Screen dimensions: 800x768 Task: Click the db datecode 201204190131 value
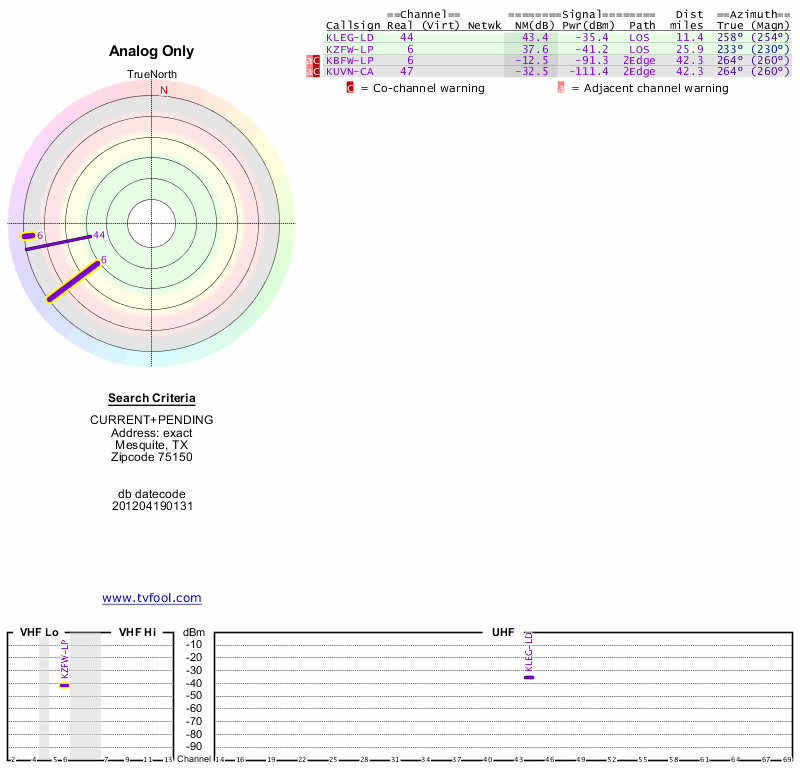tap(152, 506)
